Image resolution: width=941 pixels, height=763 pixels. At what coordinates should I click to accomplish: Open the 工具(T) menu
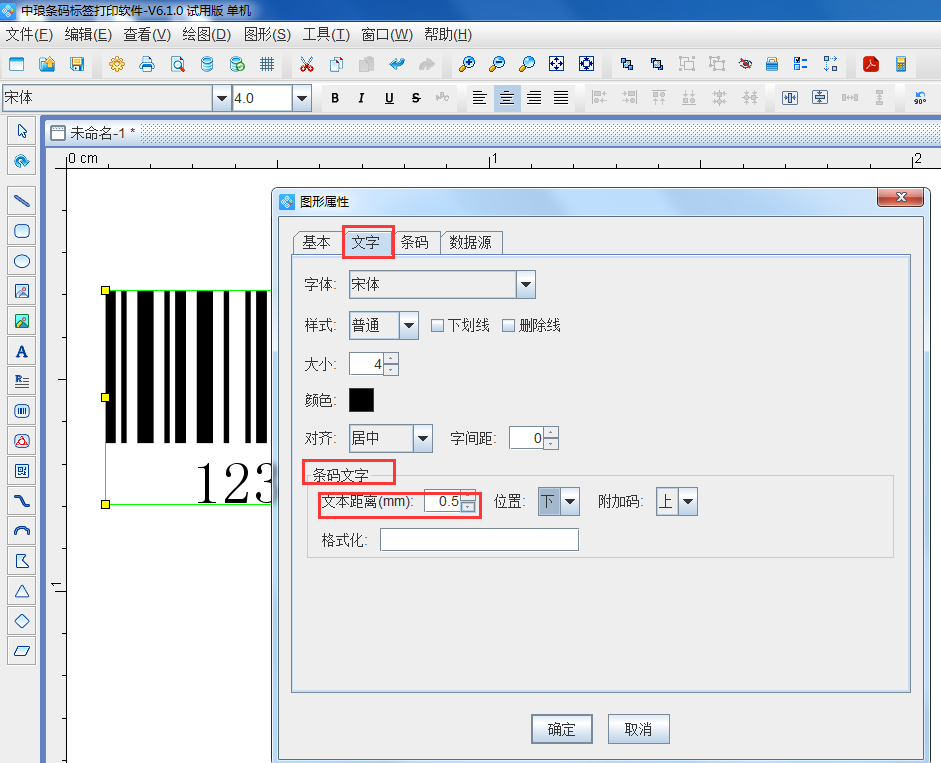[326, 34]
